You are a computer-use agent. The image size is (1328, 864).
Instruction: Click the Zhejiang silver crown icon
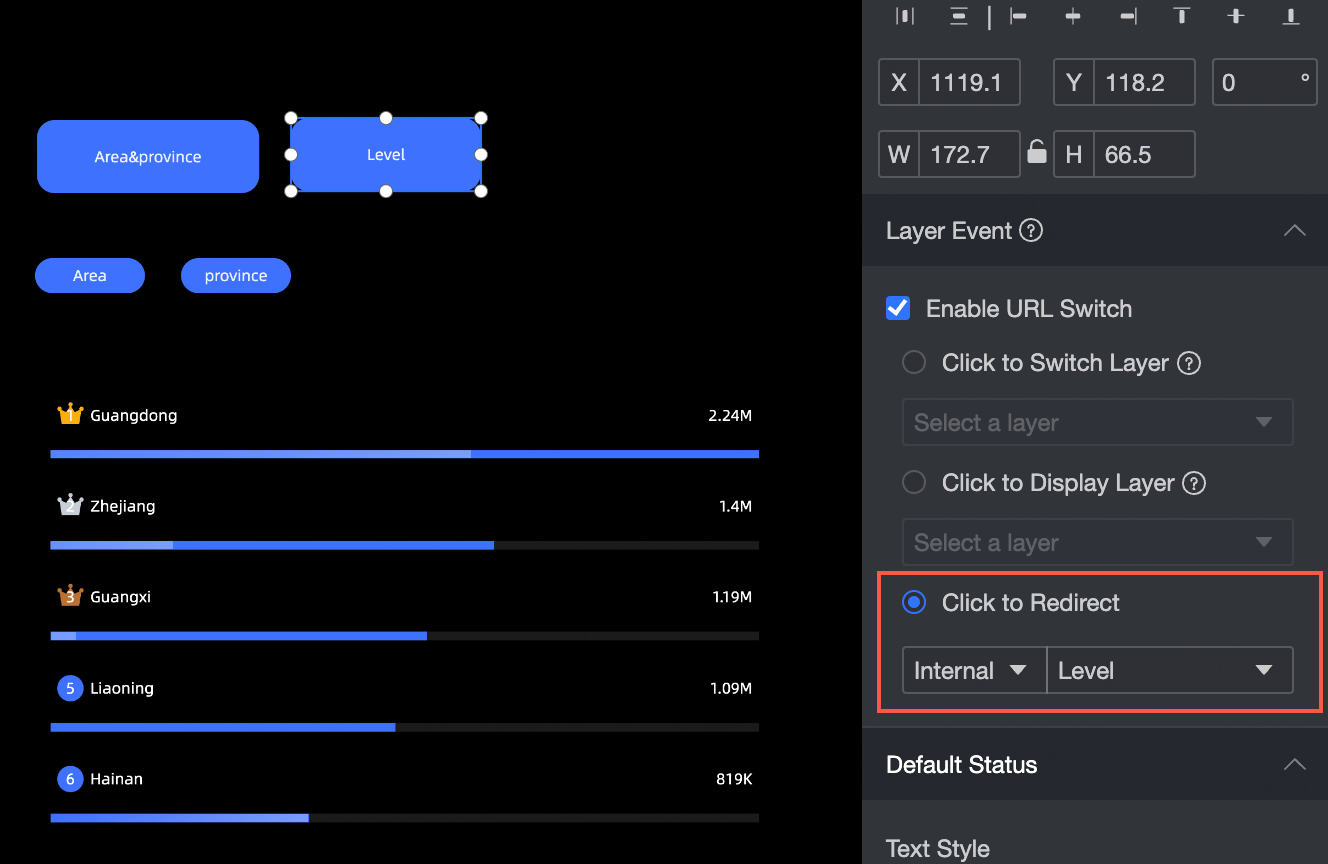(70, 505)
